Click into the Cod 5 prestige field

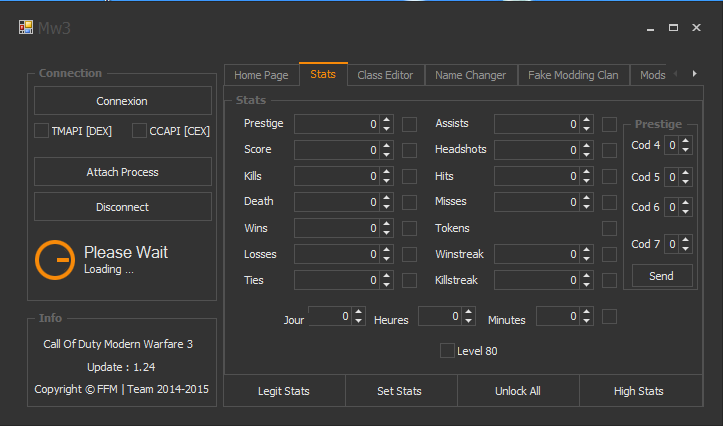pos(672,177)
